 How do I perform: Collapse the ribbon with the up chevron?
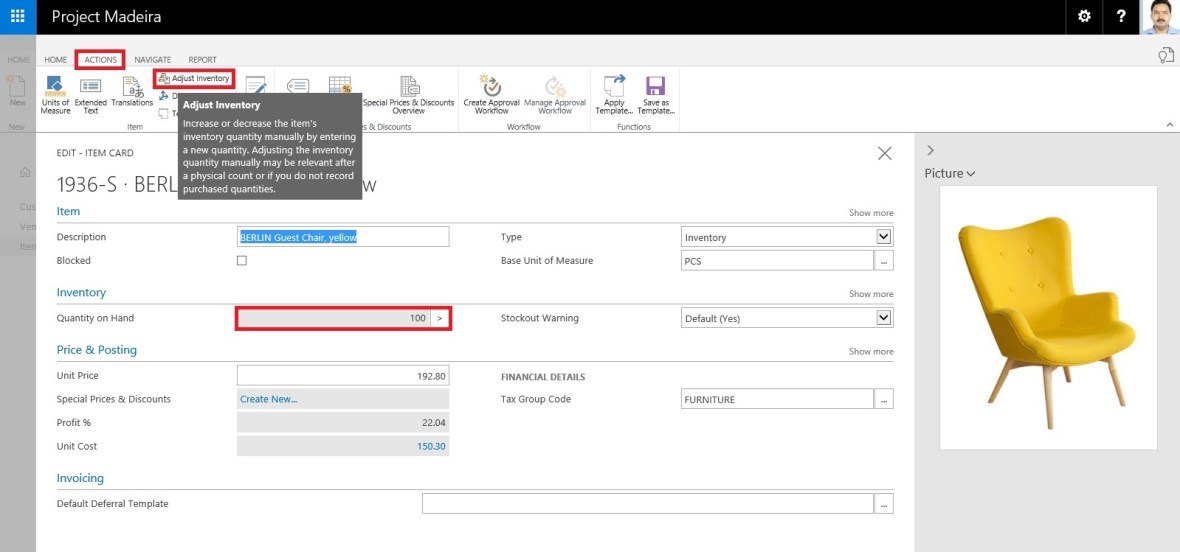pos(1170,124)
